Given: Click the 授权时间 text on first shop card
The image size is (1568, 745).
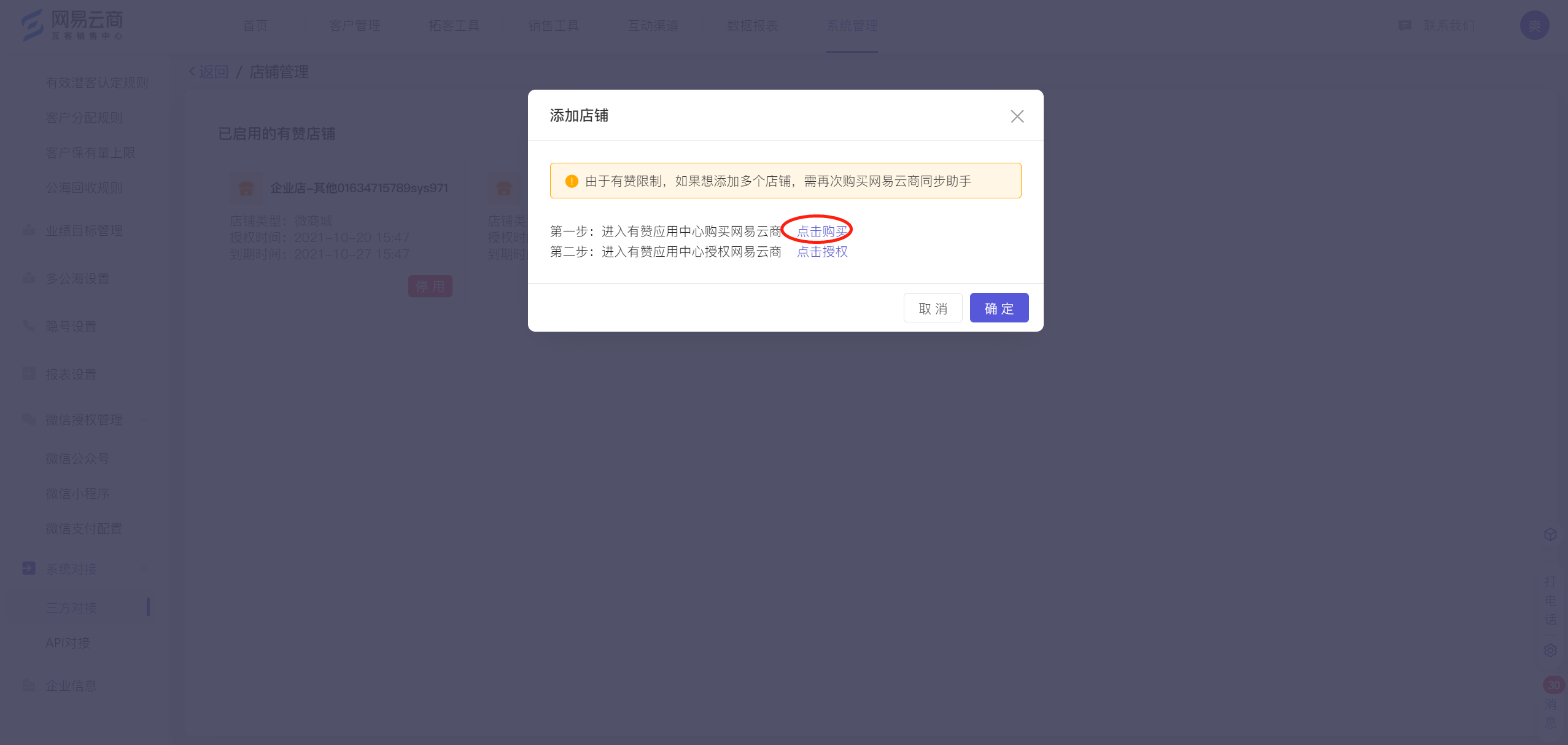Looking at the screenshot, I should point(319,237).
